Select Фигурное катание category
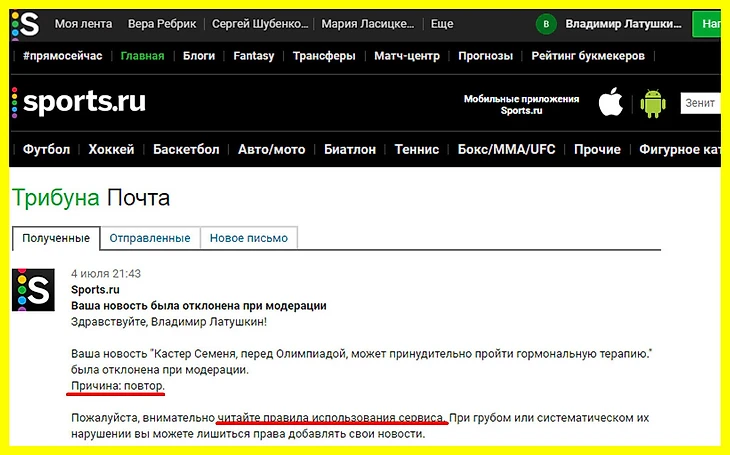This screenshot has width=730, height=455. tap(680, 149)
